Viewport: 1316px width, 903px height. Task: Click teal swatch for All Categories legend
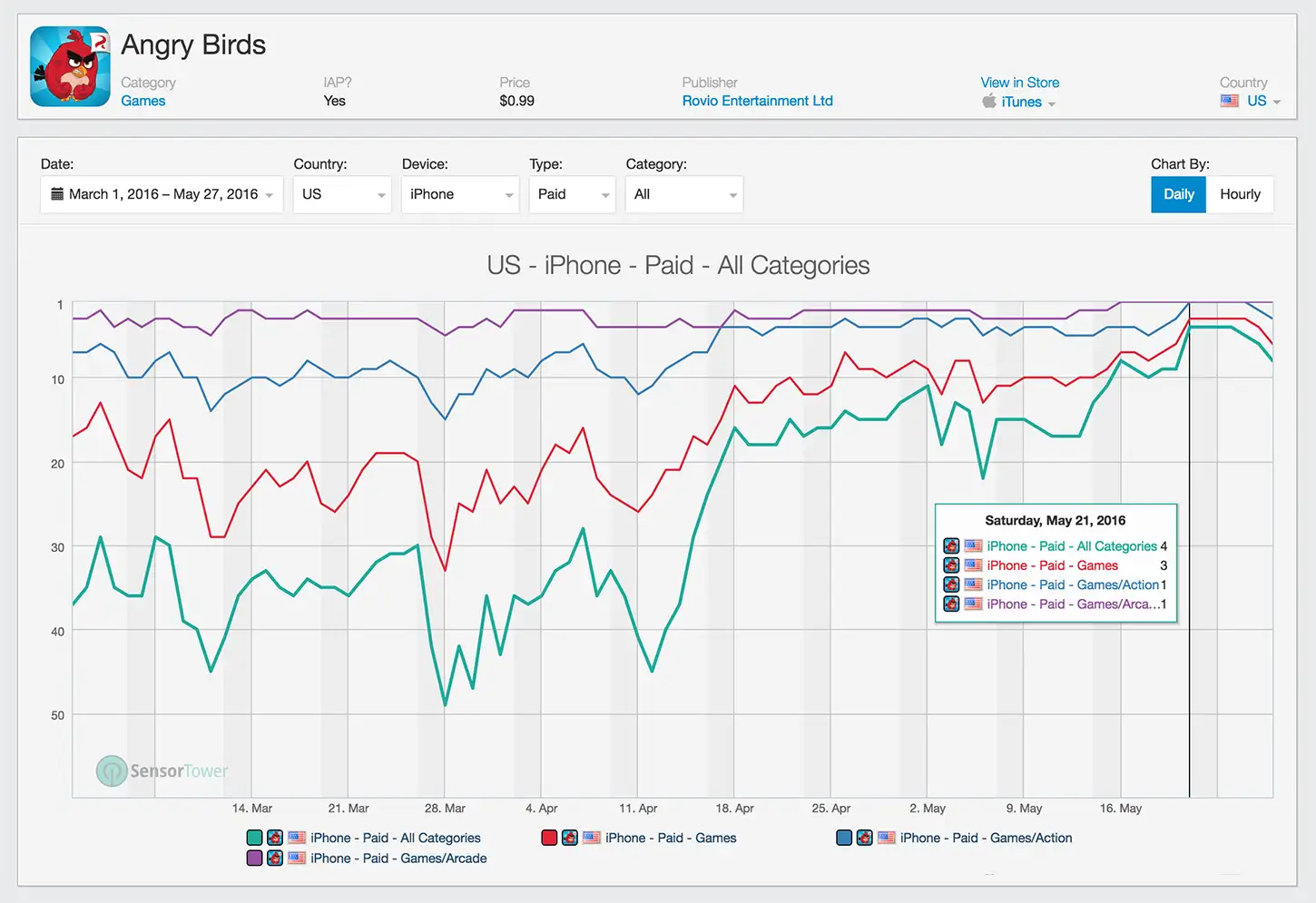[254, 838]
